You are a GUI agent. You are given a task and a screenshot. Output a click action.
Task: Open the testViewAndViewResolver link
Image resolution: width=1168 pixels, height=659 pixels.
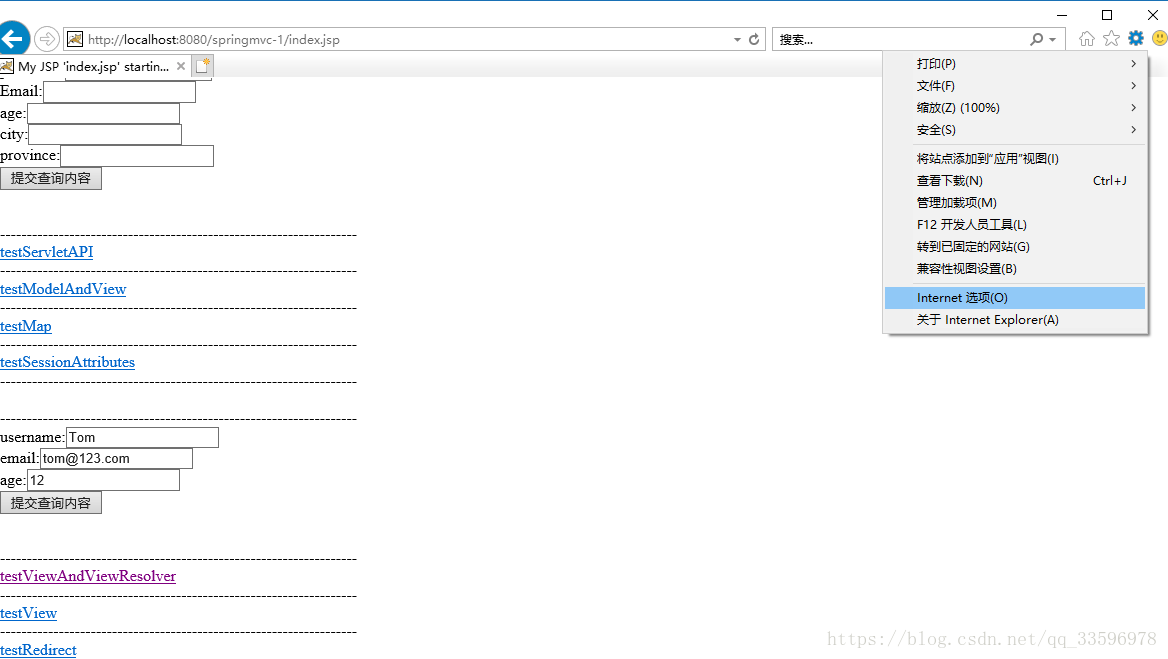(88, 576)
